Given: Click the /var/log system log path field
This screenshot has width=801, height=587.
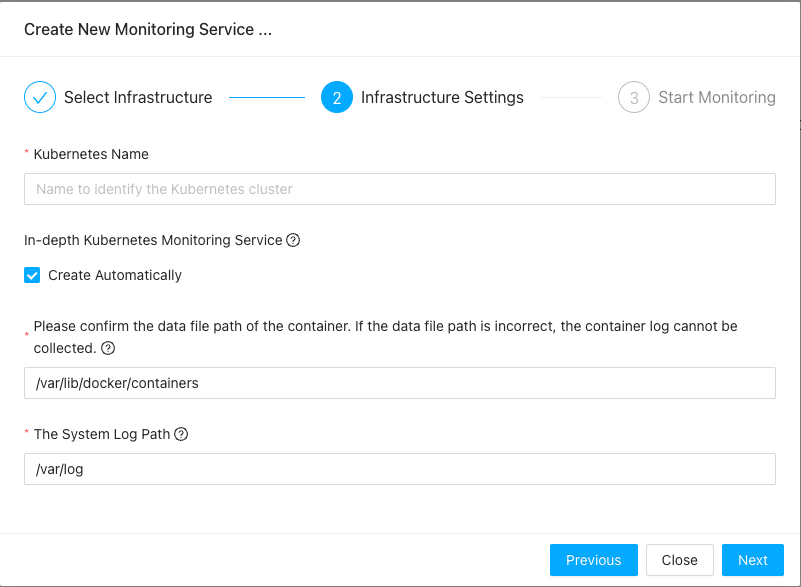Looking at the screenshot, I should point(400,469).
